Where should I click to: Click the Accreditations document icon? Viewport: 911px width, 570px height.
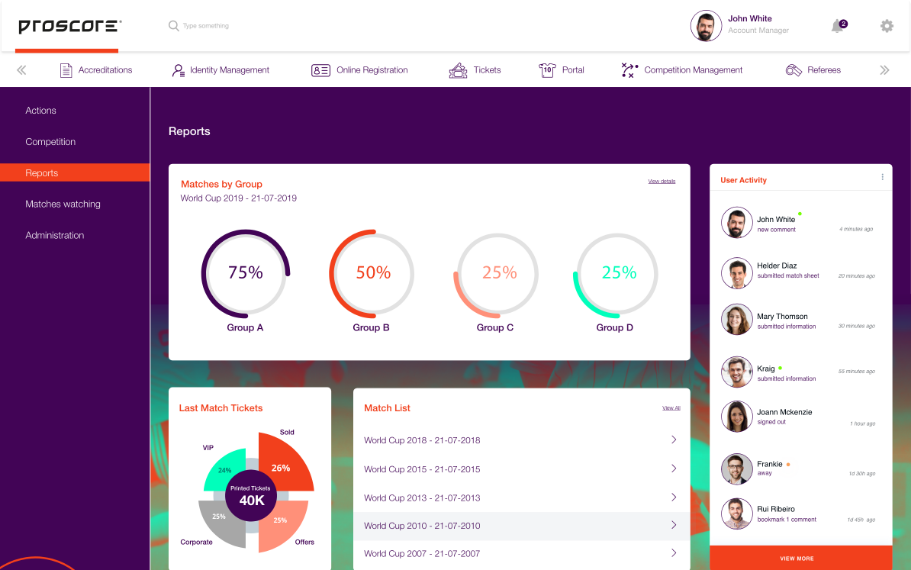66,70
